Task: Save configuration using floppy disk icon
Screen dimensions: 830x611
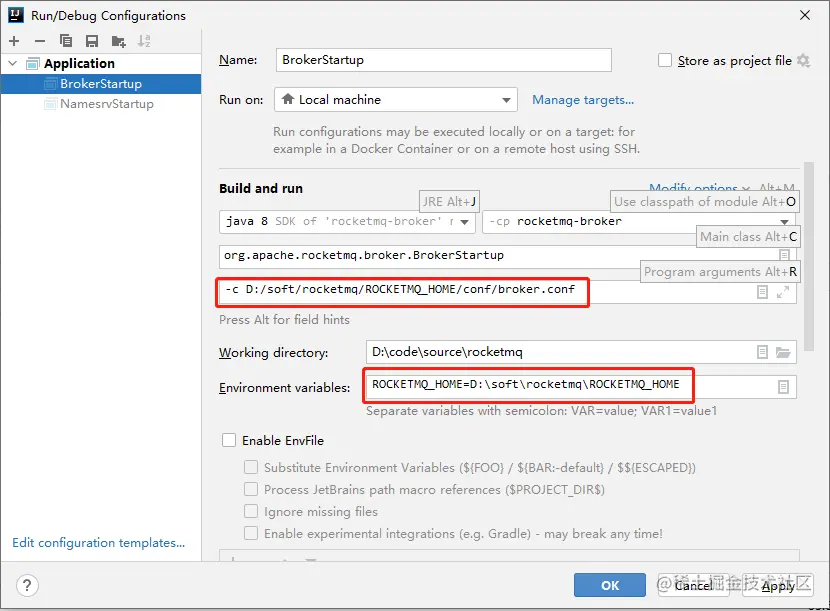Action: pyautogui.click(x=92, y=41)
